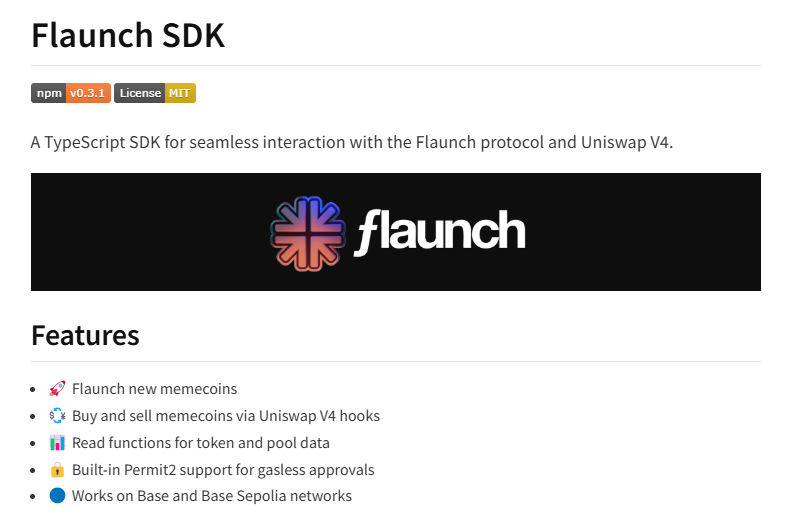The height and width of the screenshot is (523, 791).
Task: Click 'Read functions for token' list item
Action: [x=201, y=443]
